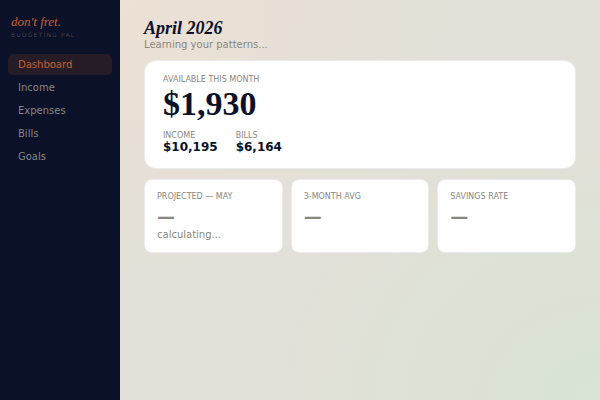Click the Available This Month label
This screenshot has height=400, width=600.
point(211,79)
